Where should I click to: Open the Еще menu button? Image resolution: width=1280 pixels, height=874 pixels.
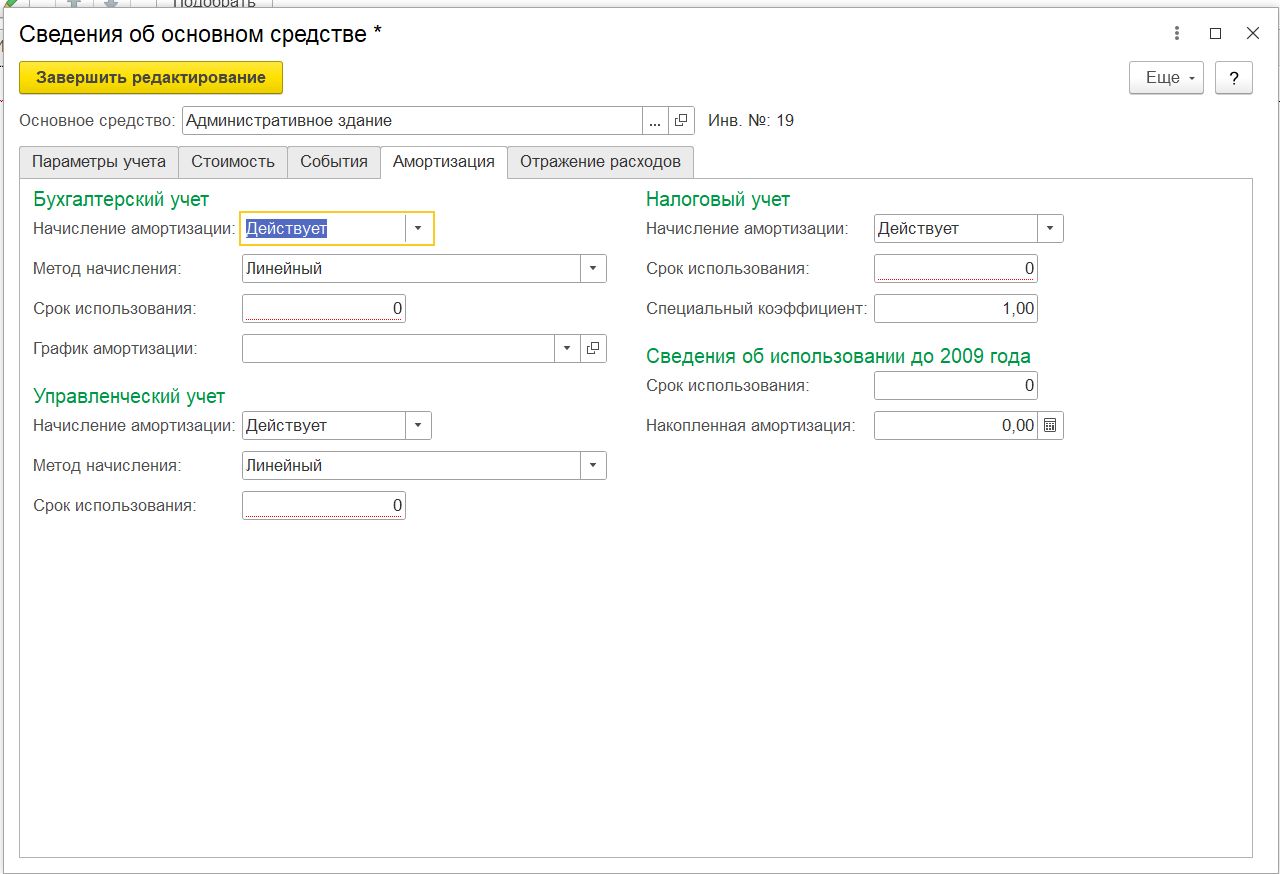[x=1166, y=78]
